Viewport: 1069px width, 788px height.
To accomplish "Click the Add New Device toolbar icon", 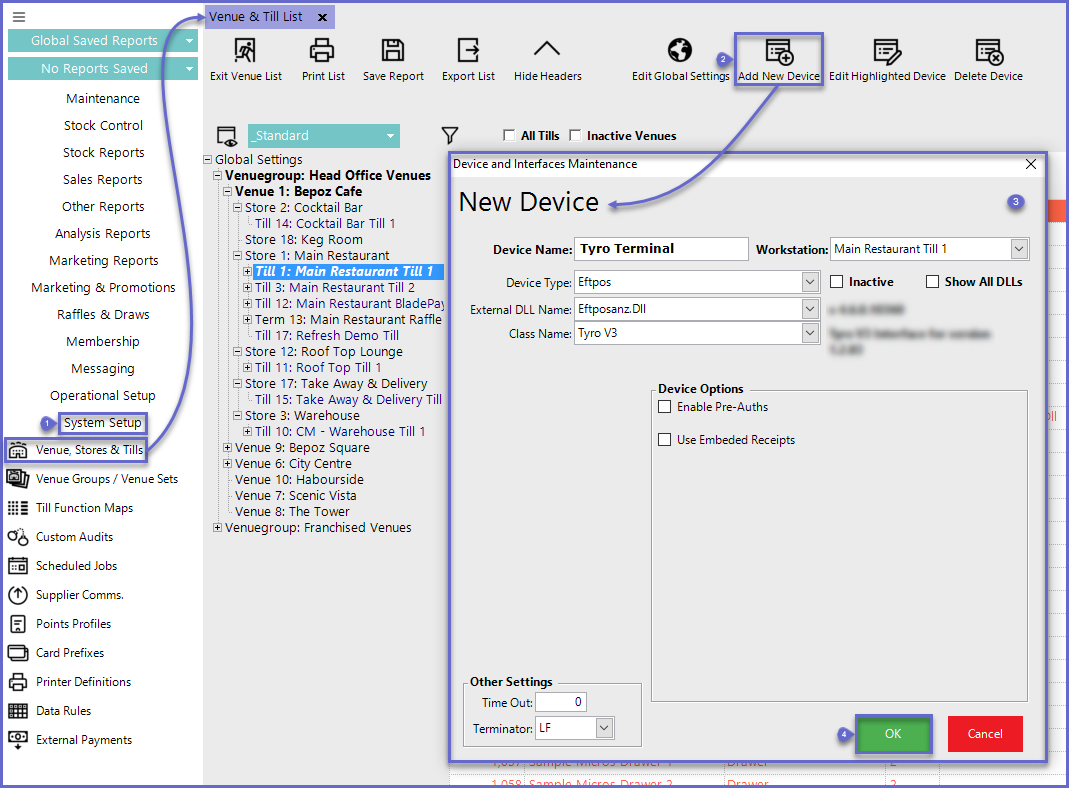I will pyautogui.click(x=778, y=51).
